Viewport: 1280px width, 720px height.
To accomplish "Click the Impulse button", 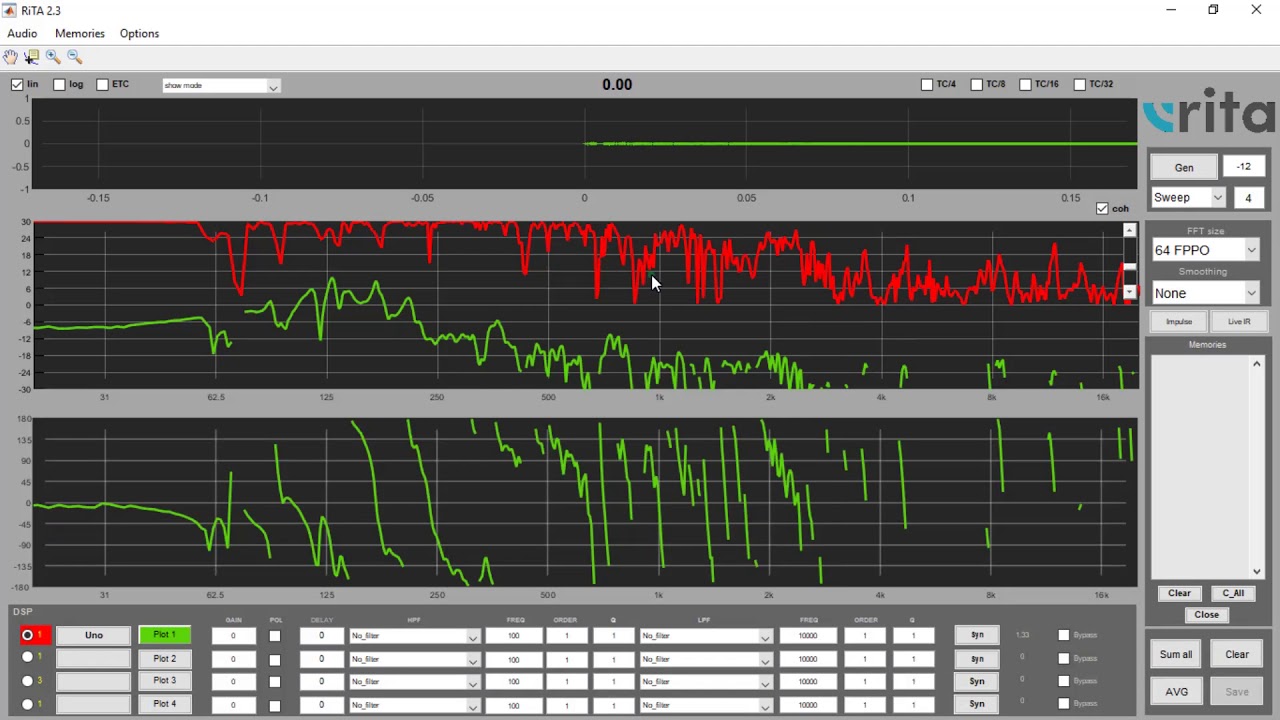I will 1179,322.
